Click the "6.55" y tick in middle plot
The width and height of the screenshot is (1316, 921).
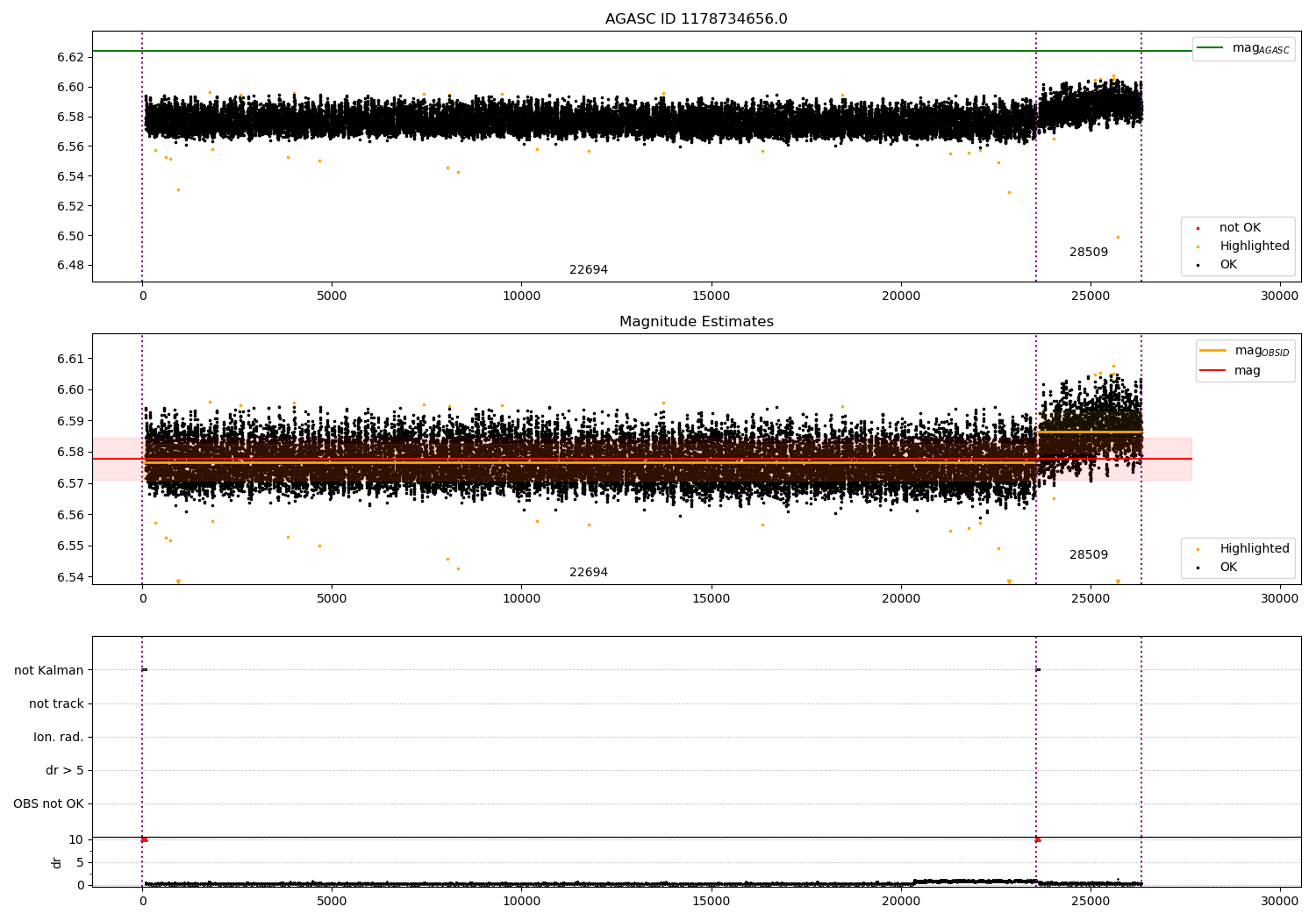(70, 546)
